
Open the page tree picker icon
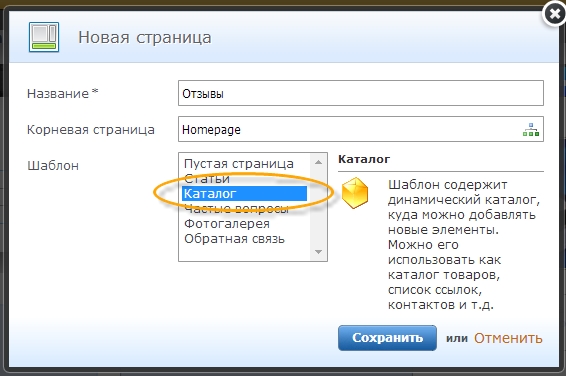pos(531,129)
